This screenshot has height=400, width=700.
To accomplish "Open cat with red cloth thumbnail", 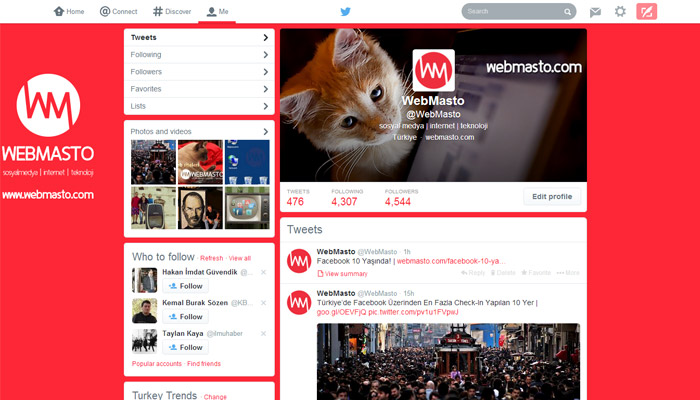I will coord(200,162).
